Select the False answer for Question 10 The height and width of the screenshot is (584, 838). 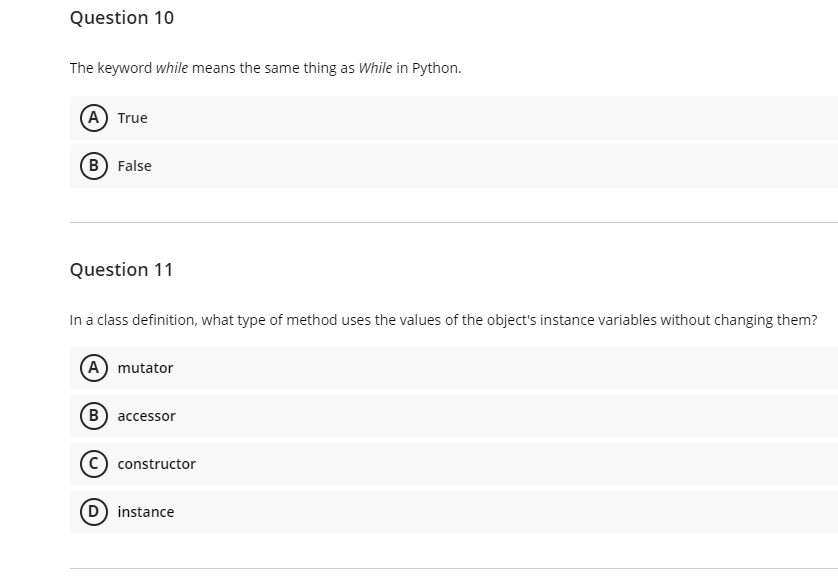(x=136, y=166)
